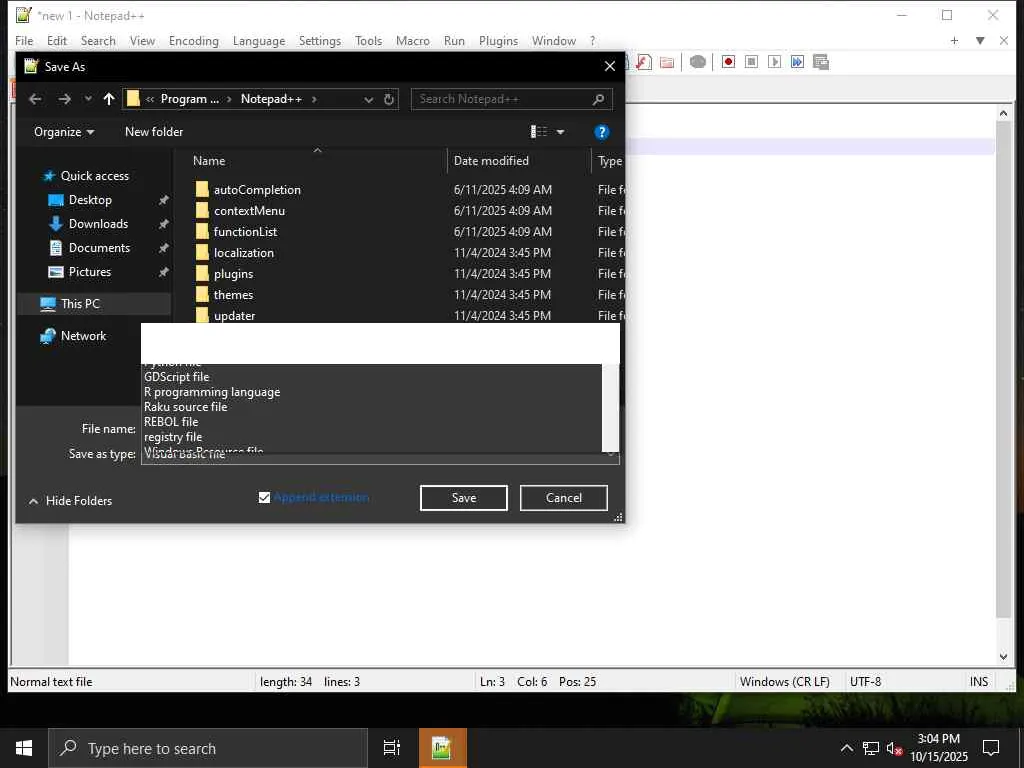Expand Notepad++ breadcrumb chevron
This screenshot has width=1024, height=768.
pyautogui.click(x=314, y=99)
